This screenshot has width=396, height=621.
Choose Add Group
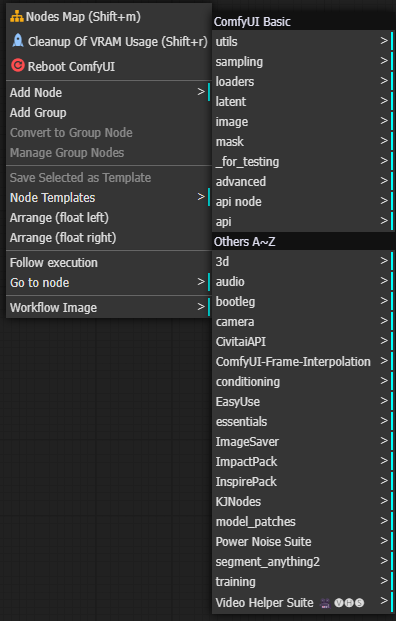tap(109, 113)
